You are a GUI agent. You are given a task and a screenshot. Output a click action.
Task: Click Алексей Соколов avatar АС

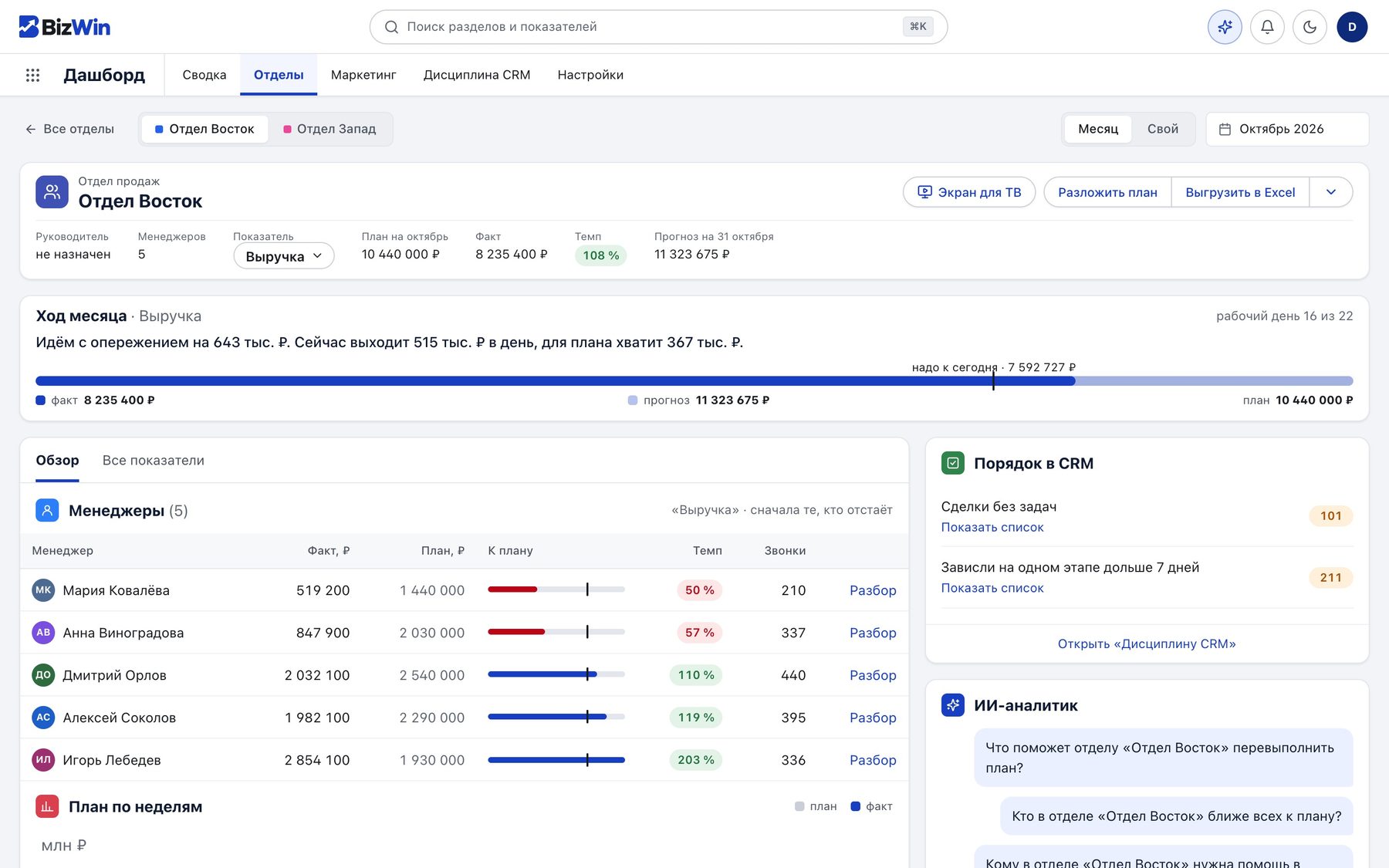click(x=43, y=718)
